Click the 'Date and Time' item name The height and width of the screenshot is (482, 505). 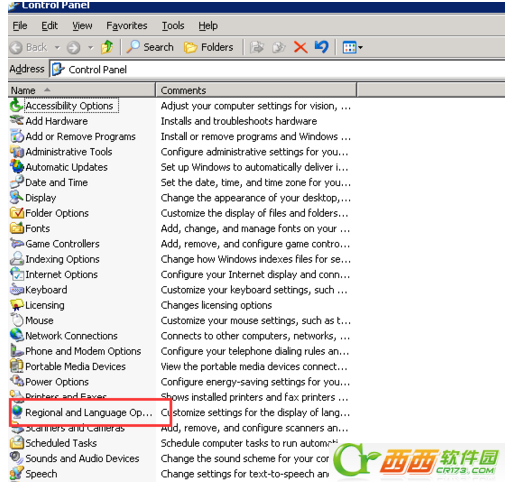(57, 182)
